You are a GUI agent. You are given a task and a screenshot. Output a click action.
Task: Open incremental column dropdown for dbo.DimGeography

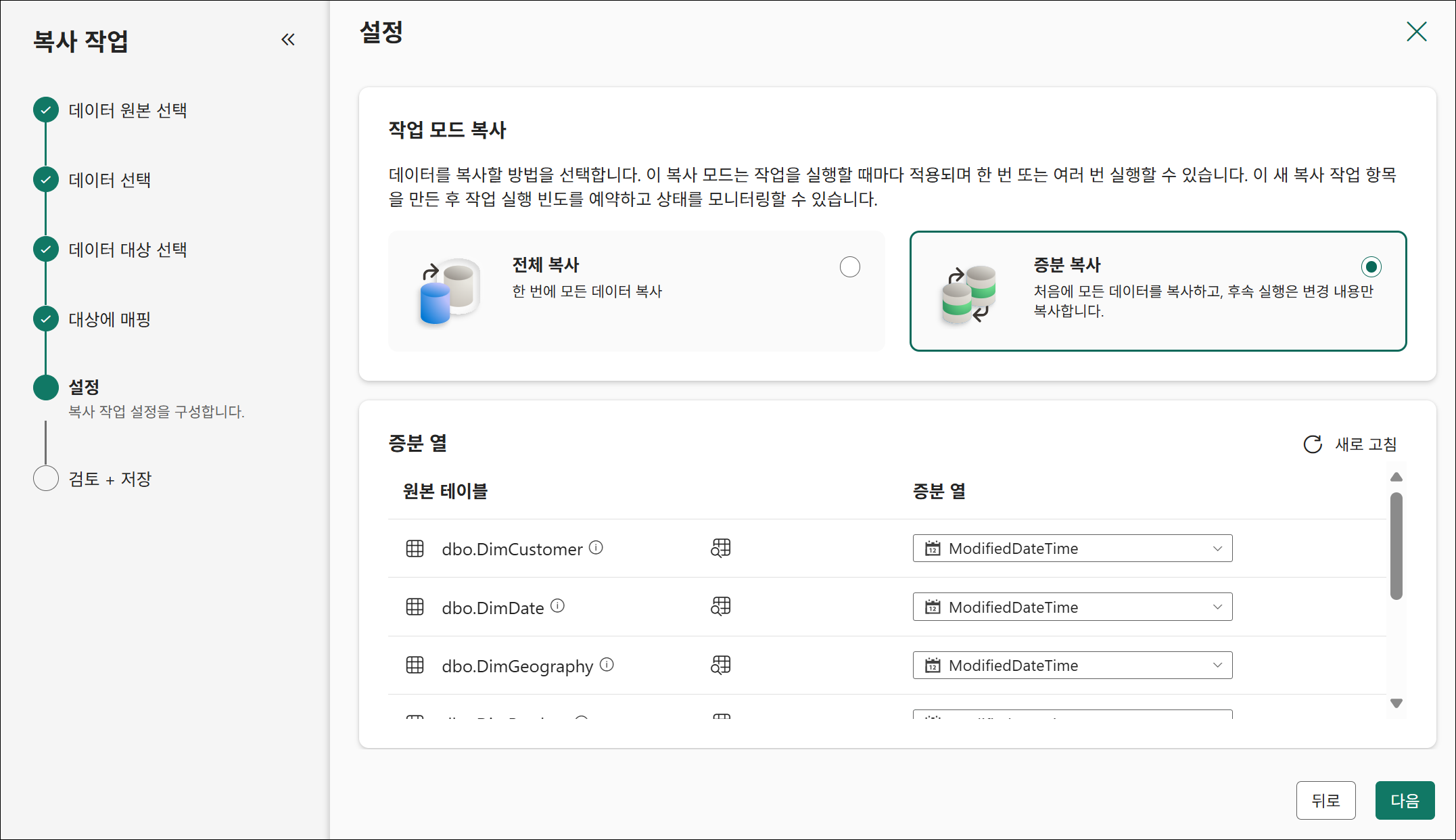(1072, 666)
